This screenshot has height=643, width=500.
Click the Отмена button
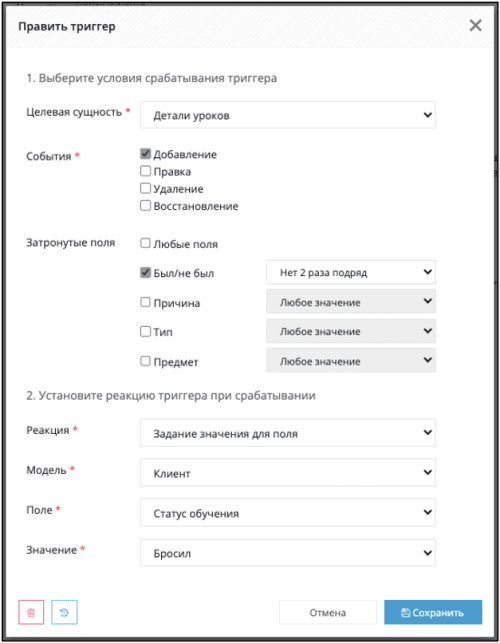pyautogui.click(x=328, y=612)
